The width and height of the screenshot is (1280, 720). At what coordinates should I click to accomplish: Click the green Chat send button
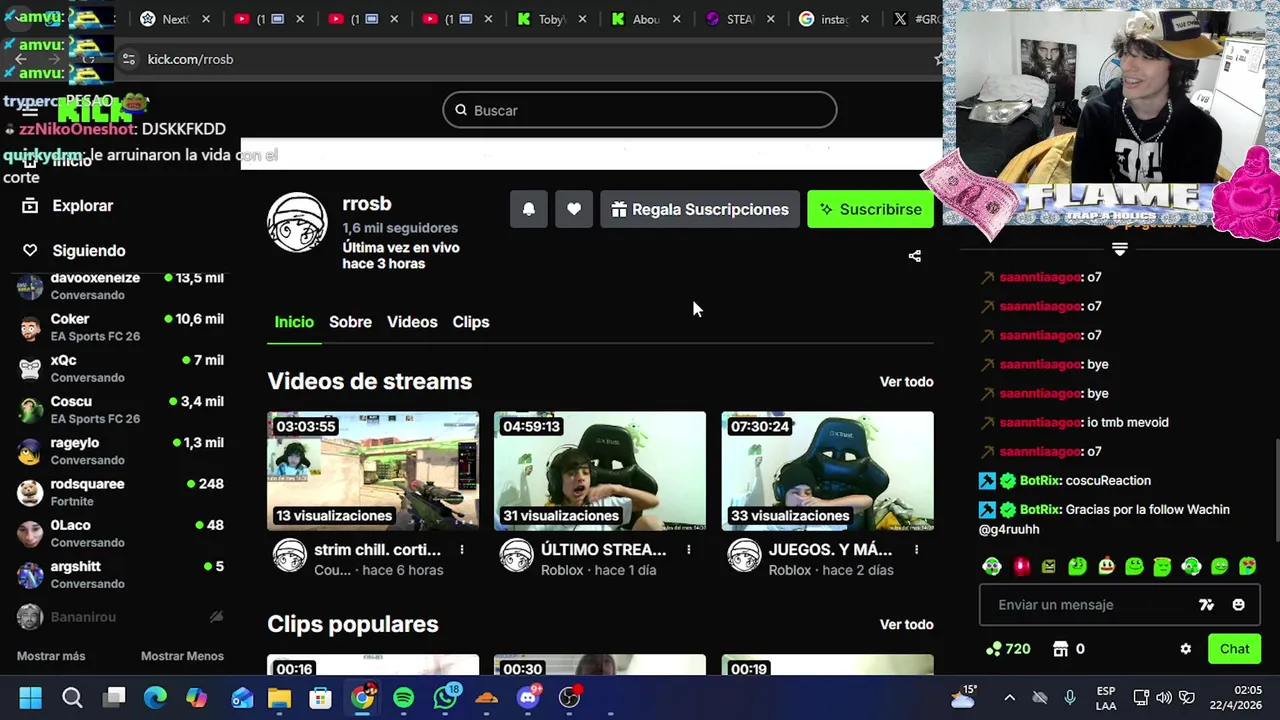[x=1234, y=649]
